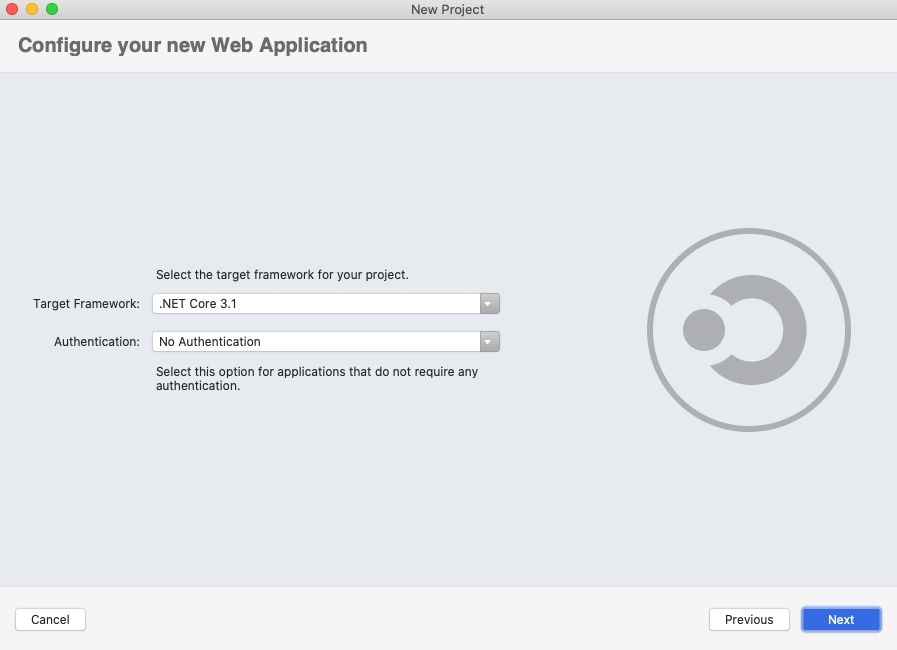Click the 'Select the target framework' hint text

point(282,274)
